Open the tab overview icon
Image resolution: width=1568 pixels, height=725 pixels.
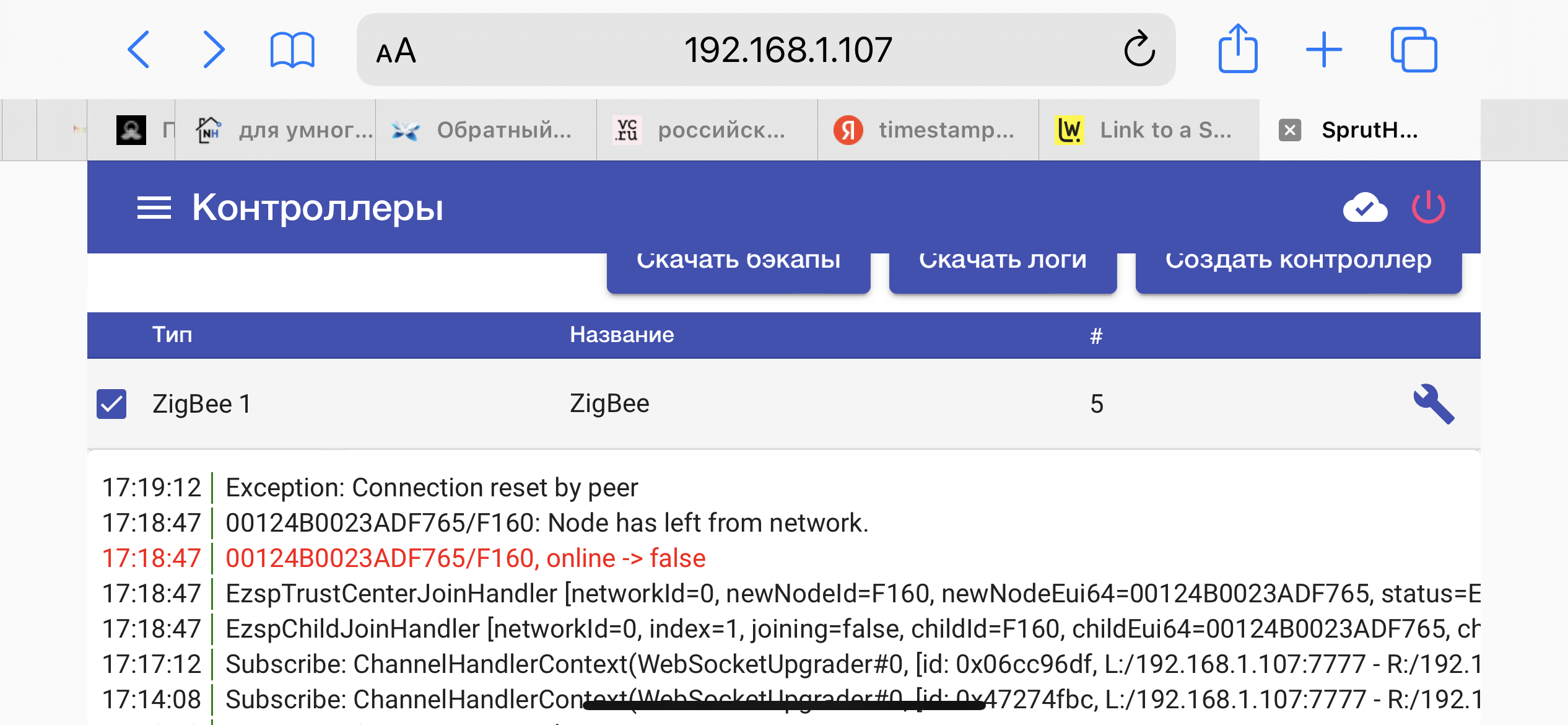pos(1416,49)
